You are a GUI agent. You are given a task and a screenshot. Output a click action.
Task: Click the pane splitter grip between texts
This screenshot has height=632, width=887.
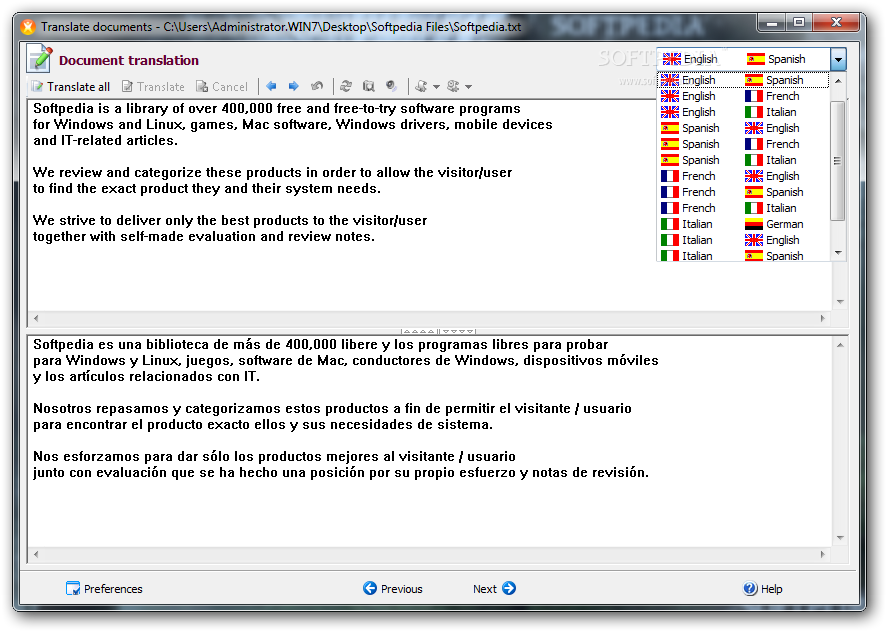438,331
